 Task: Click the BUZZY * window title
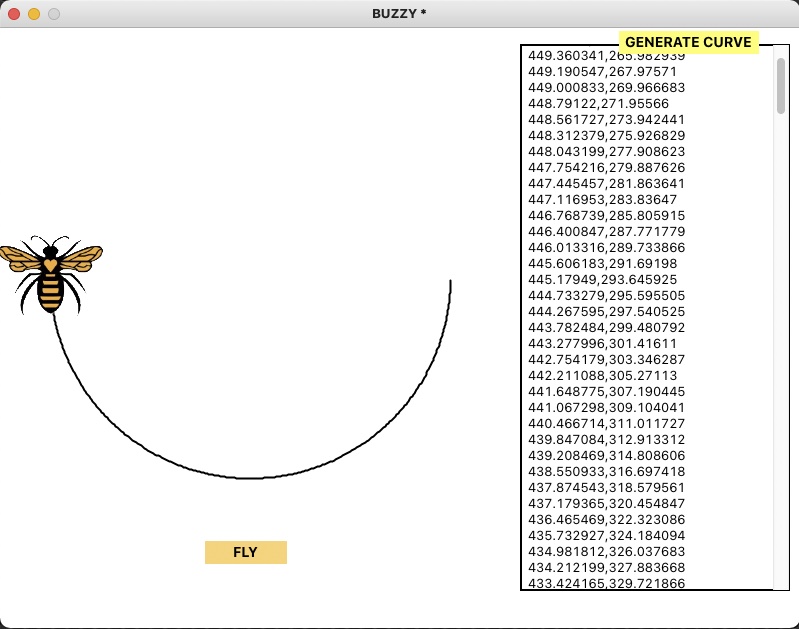click(400, 14)
